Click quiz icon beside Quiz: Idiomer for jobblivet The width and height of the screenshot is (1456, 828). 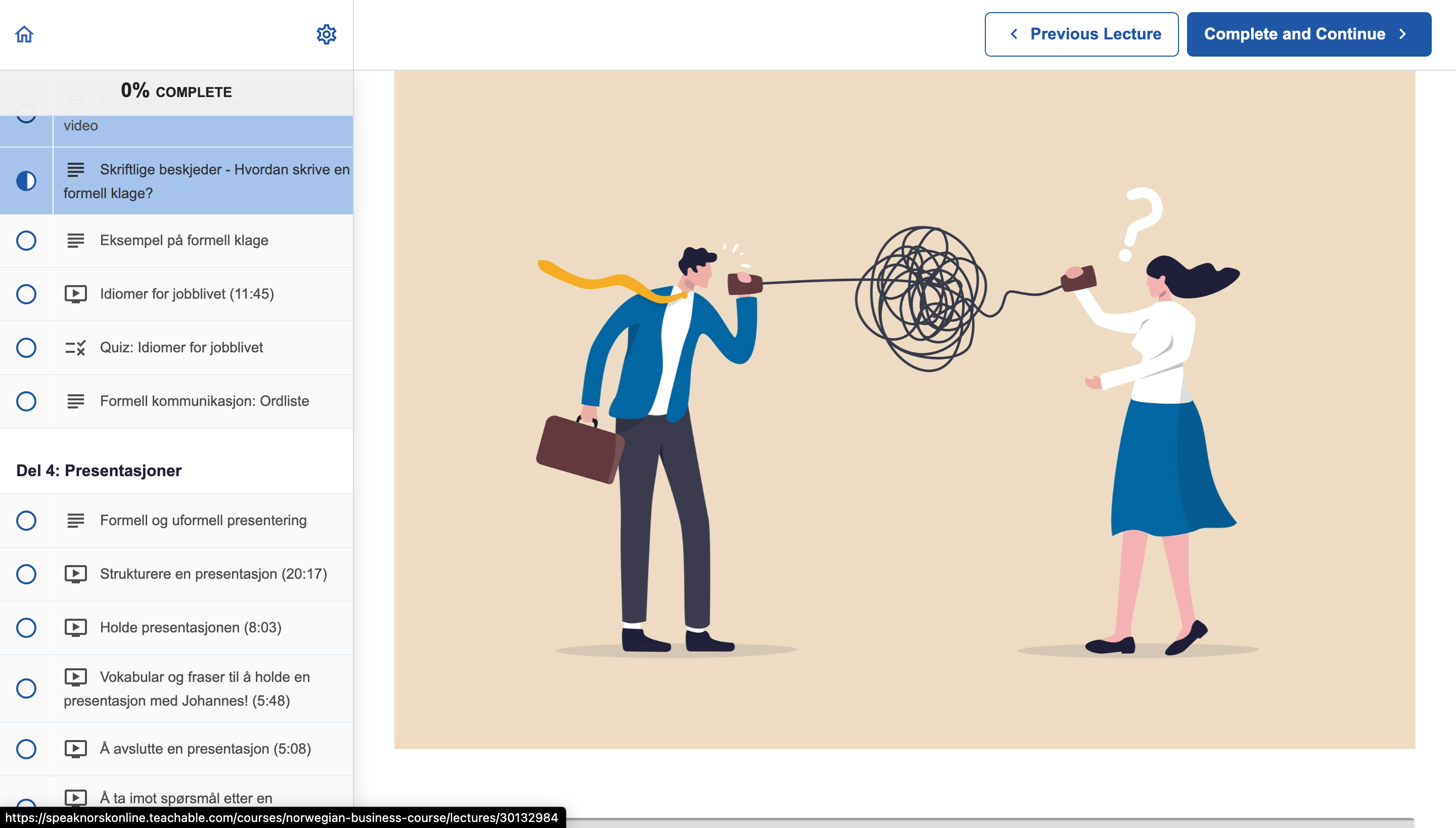76,347
